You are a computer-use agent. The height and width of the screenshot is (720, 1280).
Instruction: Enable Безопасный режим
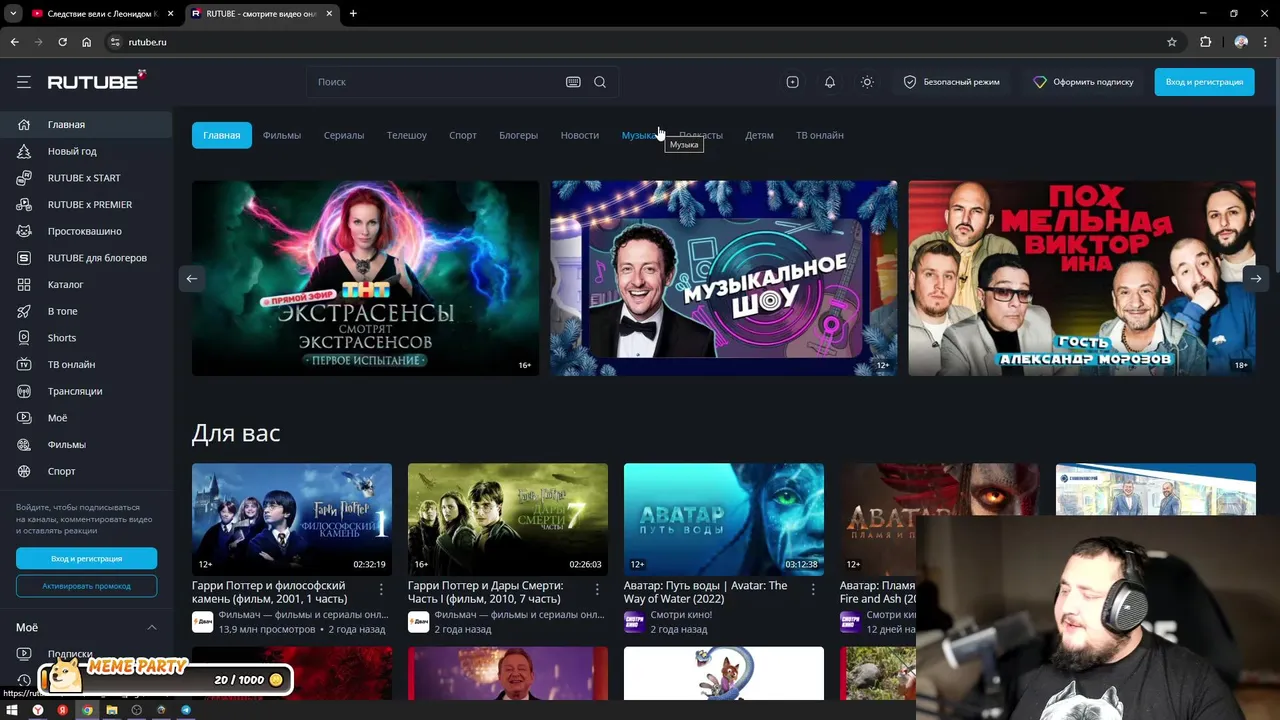952,82
